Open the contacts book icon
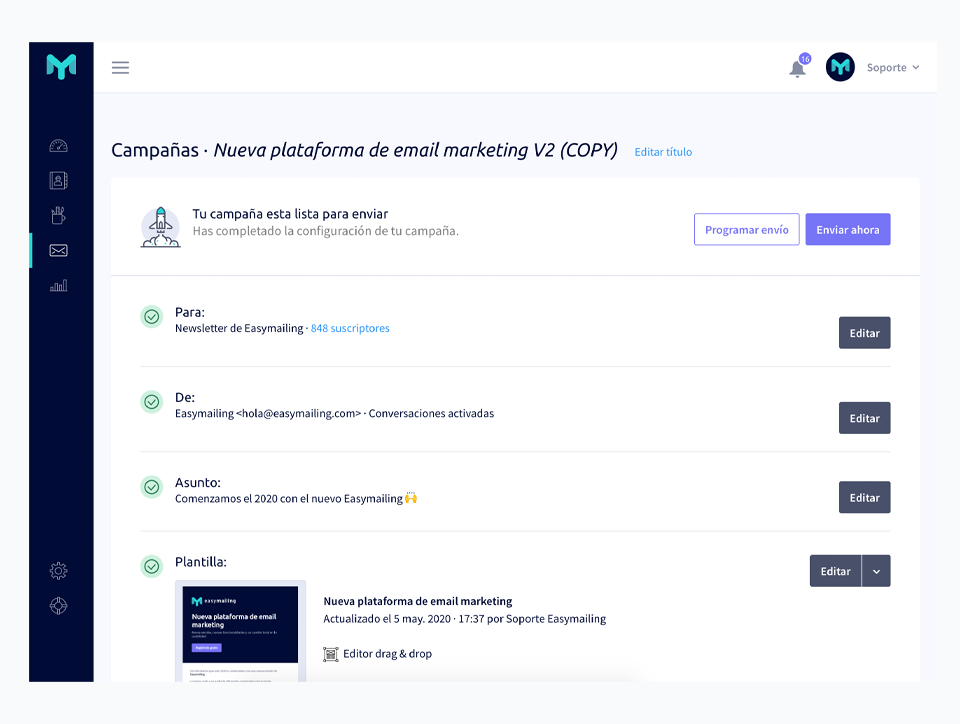Screen dimensions: 960x724 [59, 181]
